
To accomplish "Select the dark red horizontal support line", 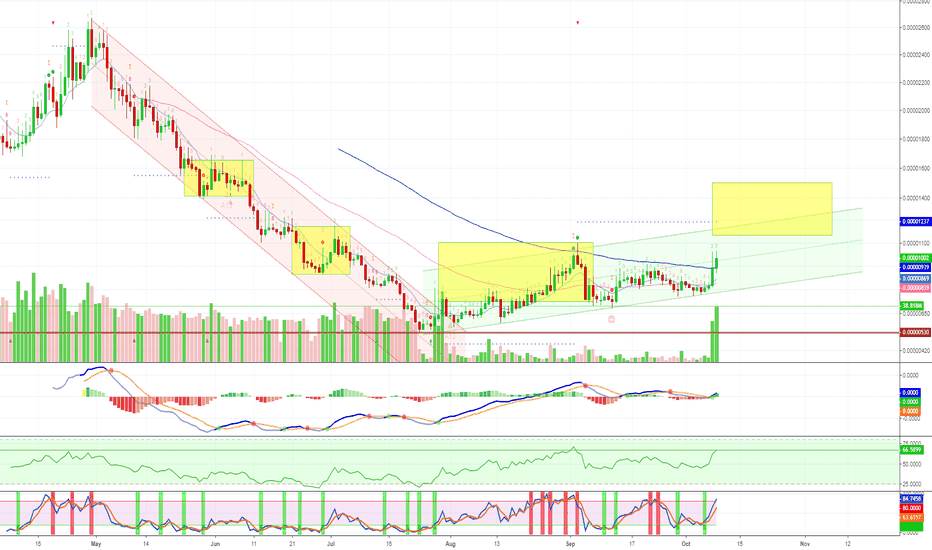I will [450, 332].
